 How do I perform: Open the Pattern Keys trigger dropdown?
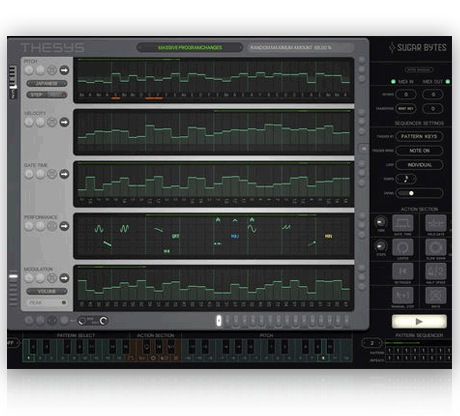[419, 137]
